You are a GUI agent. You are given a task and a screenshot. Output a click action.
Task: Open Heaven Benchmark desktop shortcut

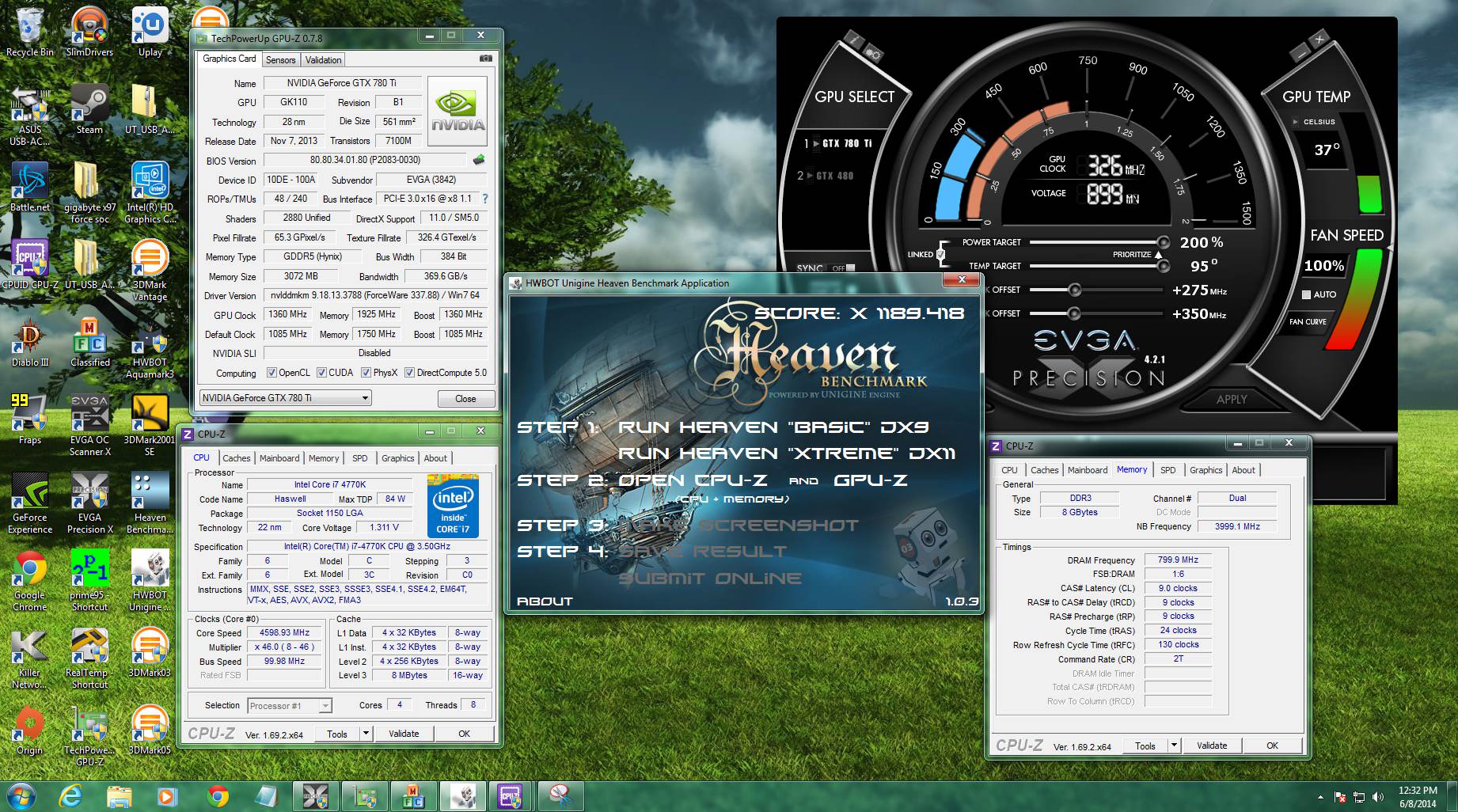point(150,503)
